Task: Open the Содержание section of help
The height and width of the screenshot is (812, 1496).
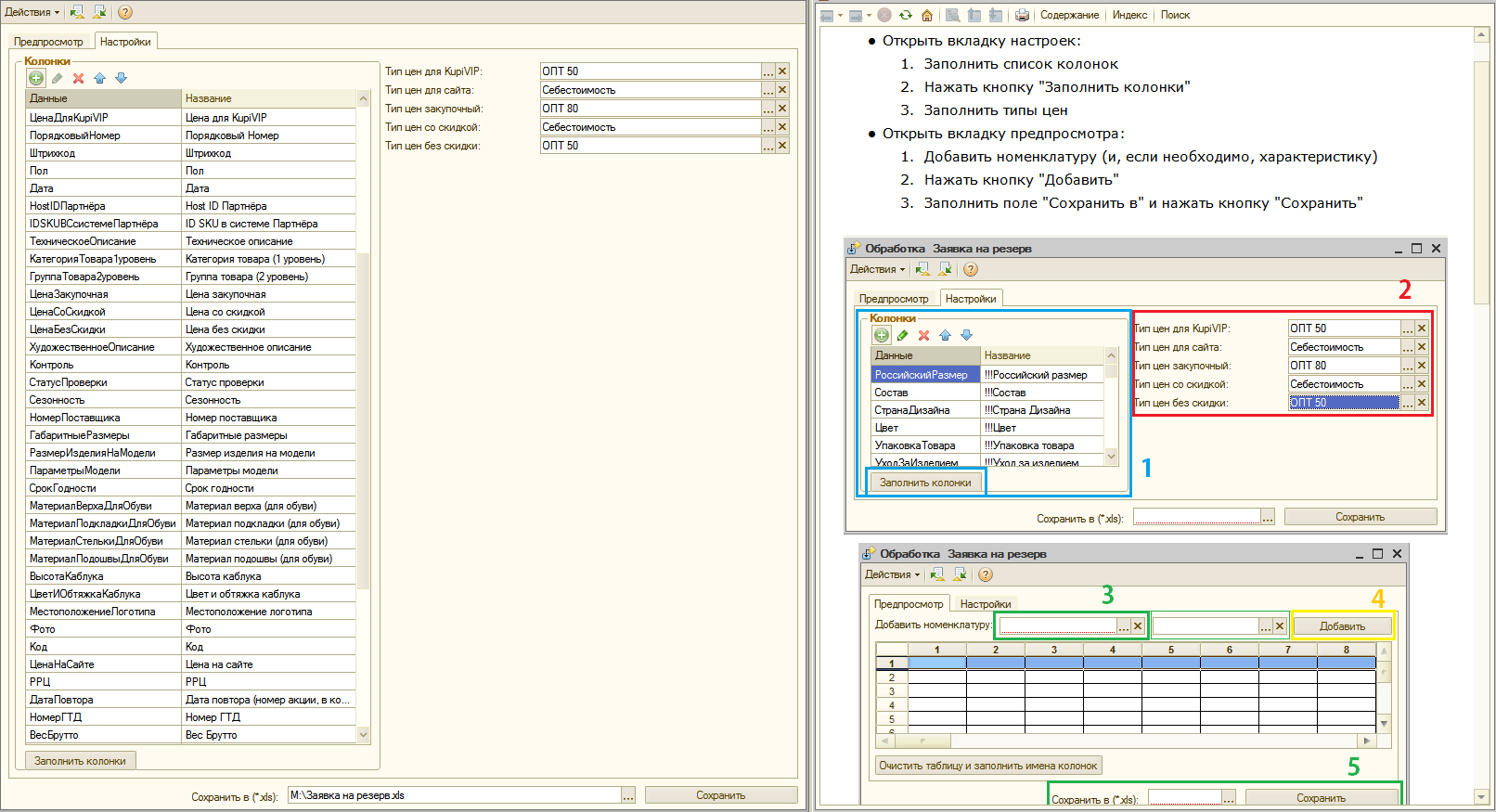Action: (x=1069, y=15)
